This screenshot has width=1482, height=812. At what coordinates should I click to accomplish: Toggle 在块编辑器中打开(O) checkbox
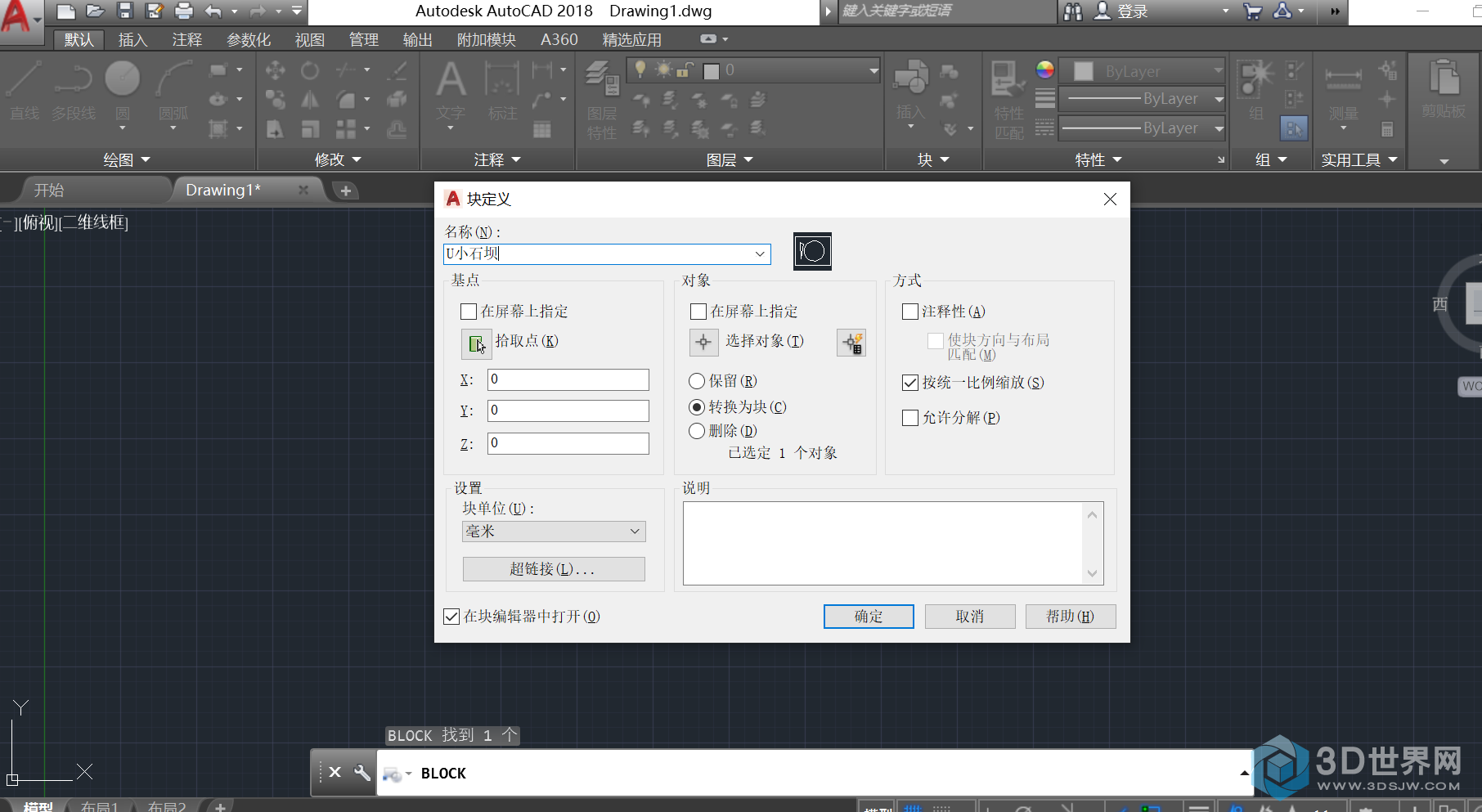[x=451, y=617]
